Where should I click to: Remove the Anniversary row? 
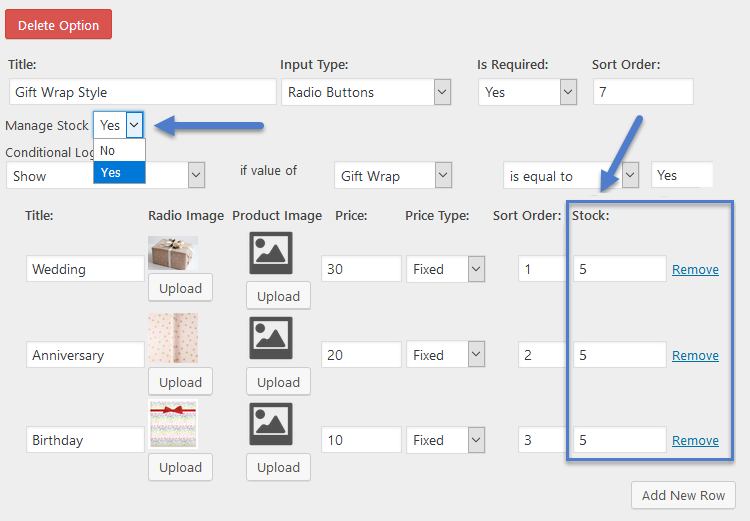[695, 355]
